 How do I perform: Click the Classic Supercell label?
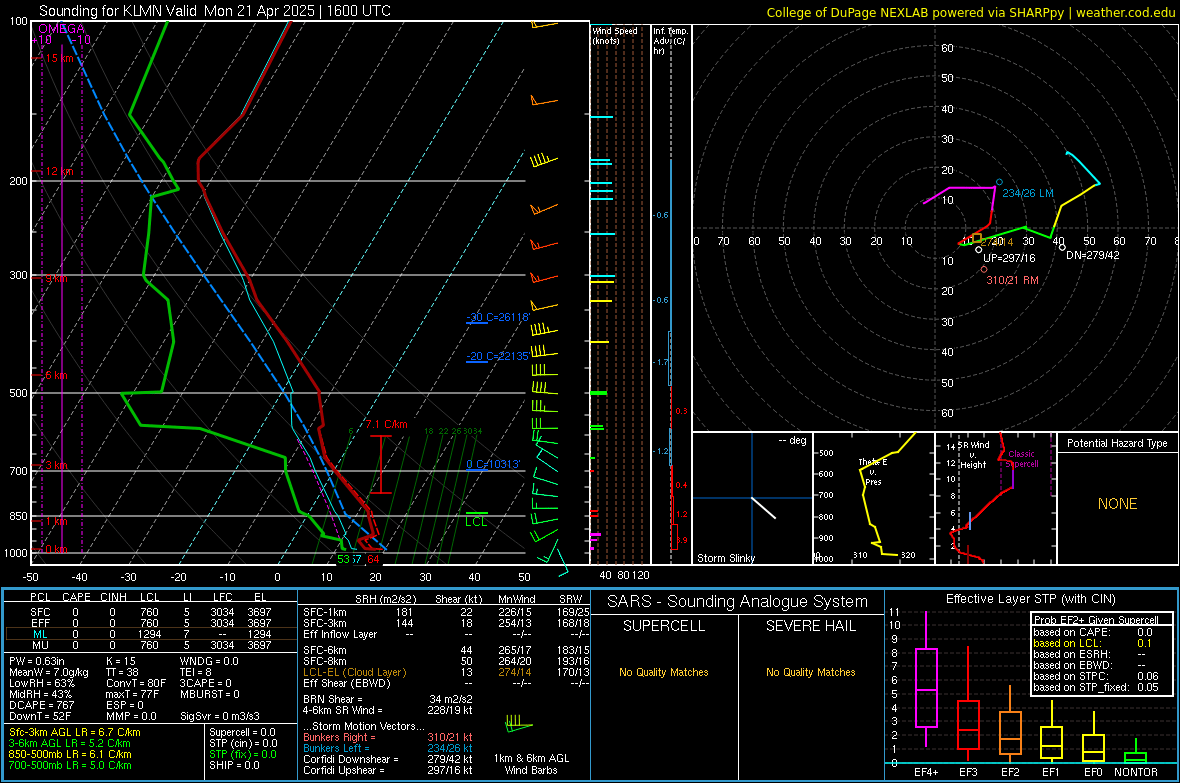pyautogui.click(x=1022, y=459)
